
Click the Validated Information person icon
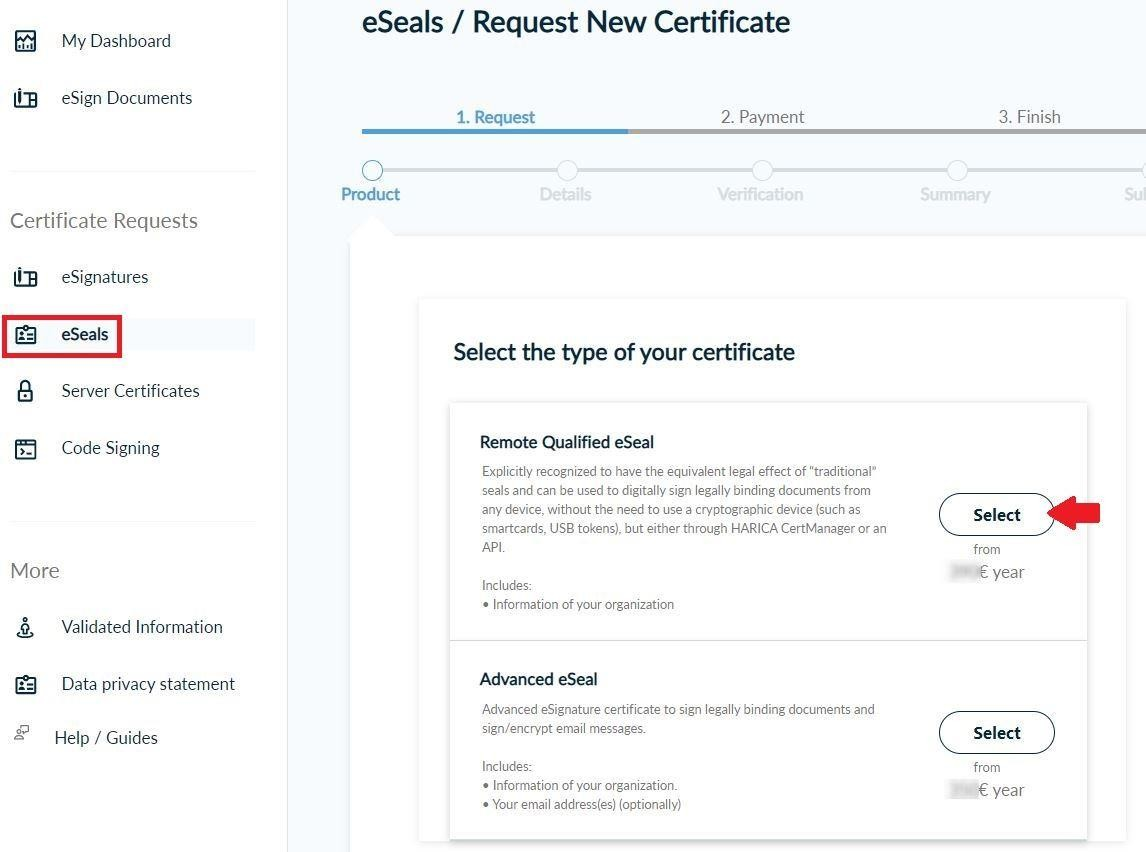tap(24, 627)
